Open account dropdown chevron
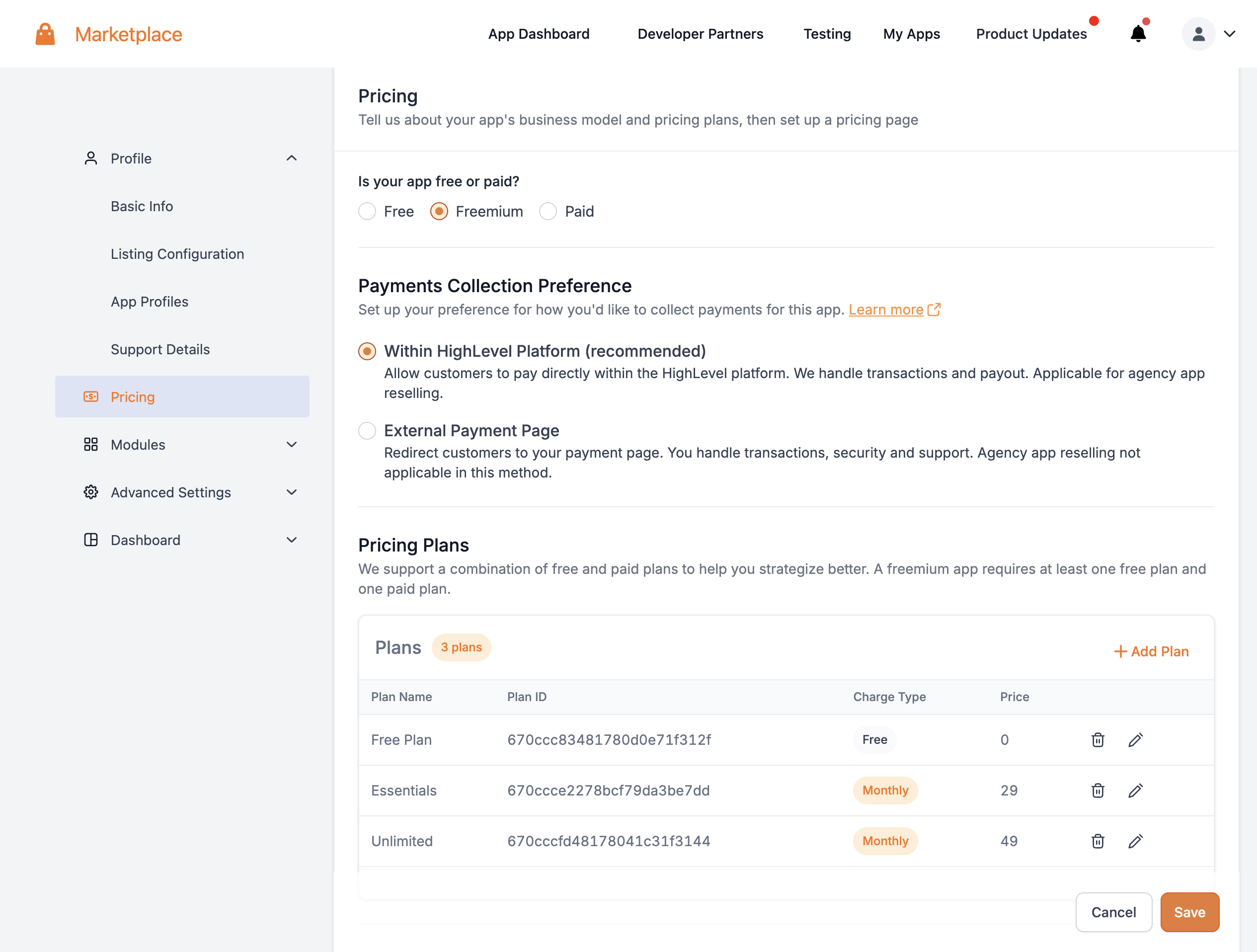This screenshot has width=1257, height=952. click(1230, 34)
